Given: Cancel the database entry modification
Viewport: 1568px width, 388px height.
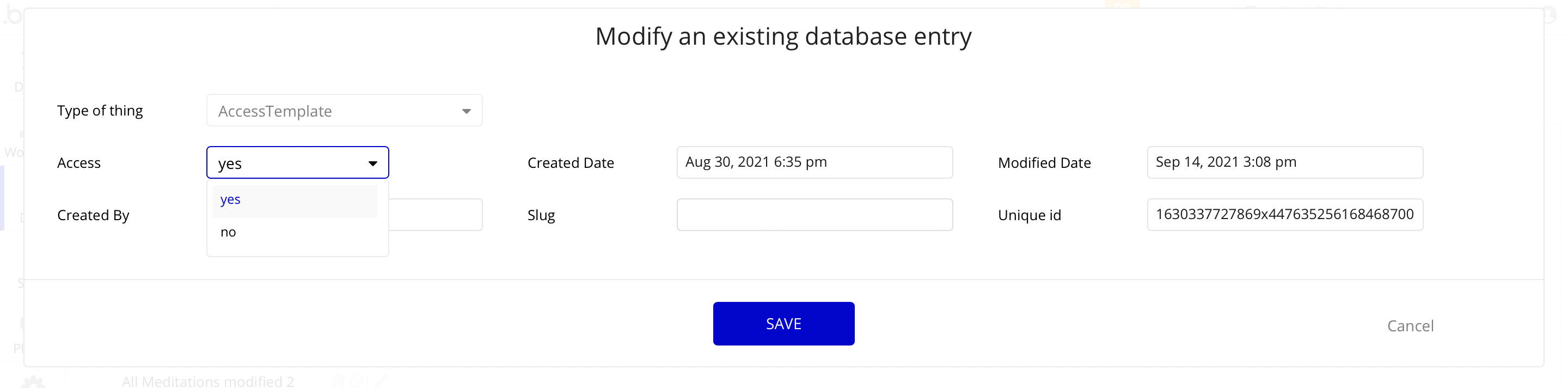Looking at the screenshot, I should [1410, 326].
